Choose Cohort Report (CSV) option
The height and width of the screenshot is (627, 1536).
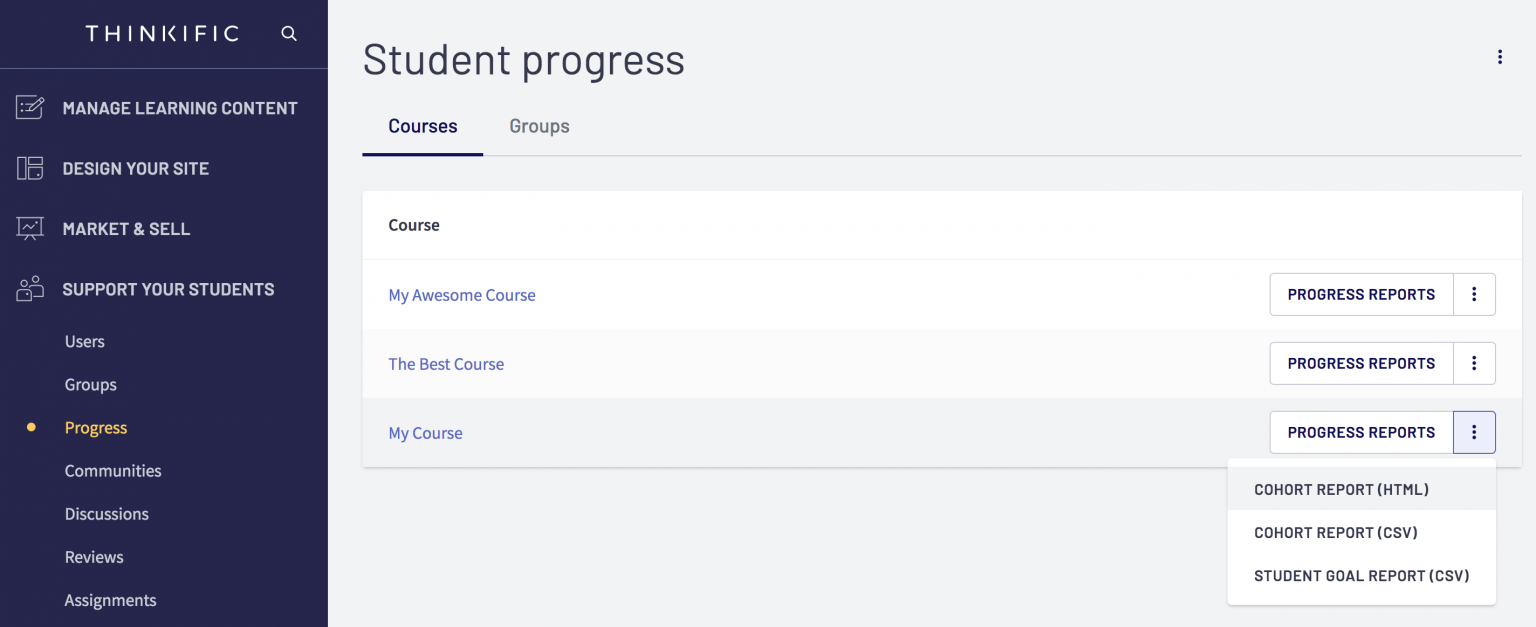click(1335, 532)
